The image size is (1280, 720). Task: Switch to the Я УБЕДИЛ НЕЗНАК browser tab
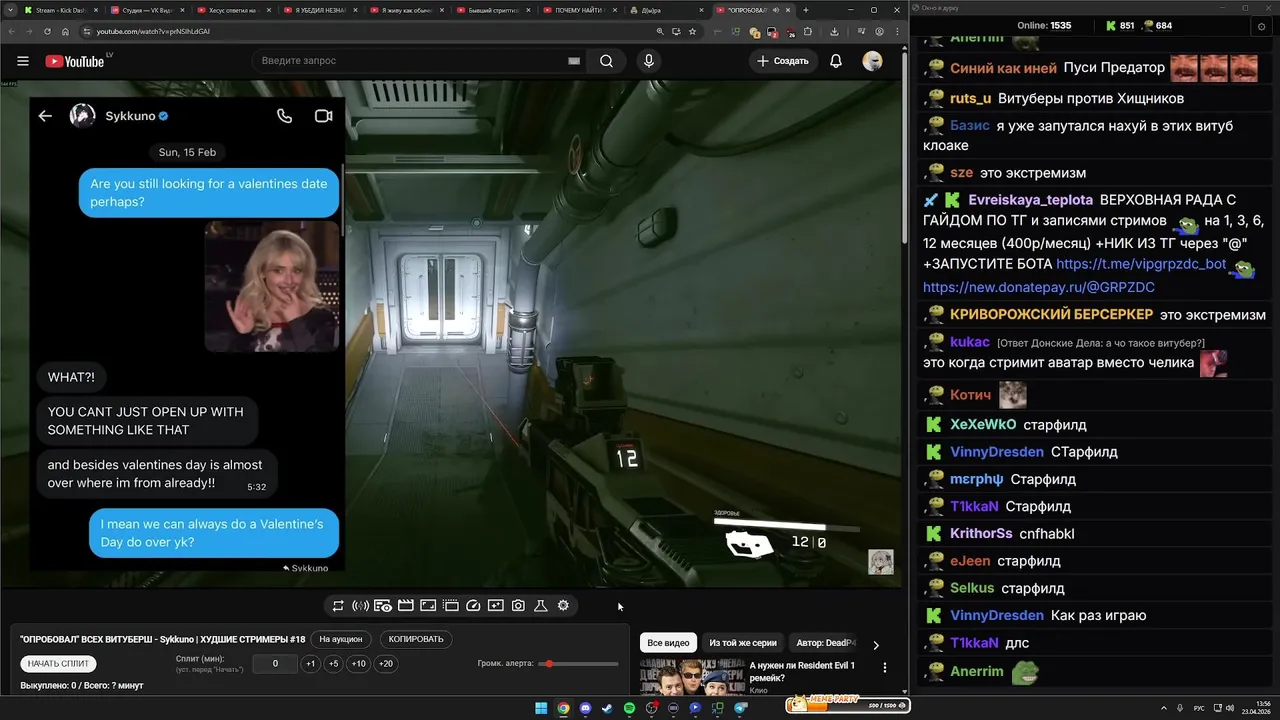pyautogui.click(x=320, y=10)
